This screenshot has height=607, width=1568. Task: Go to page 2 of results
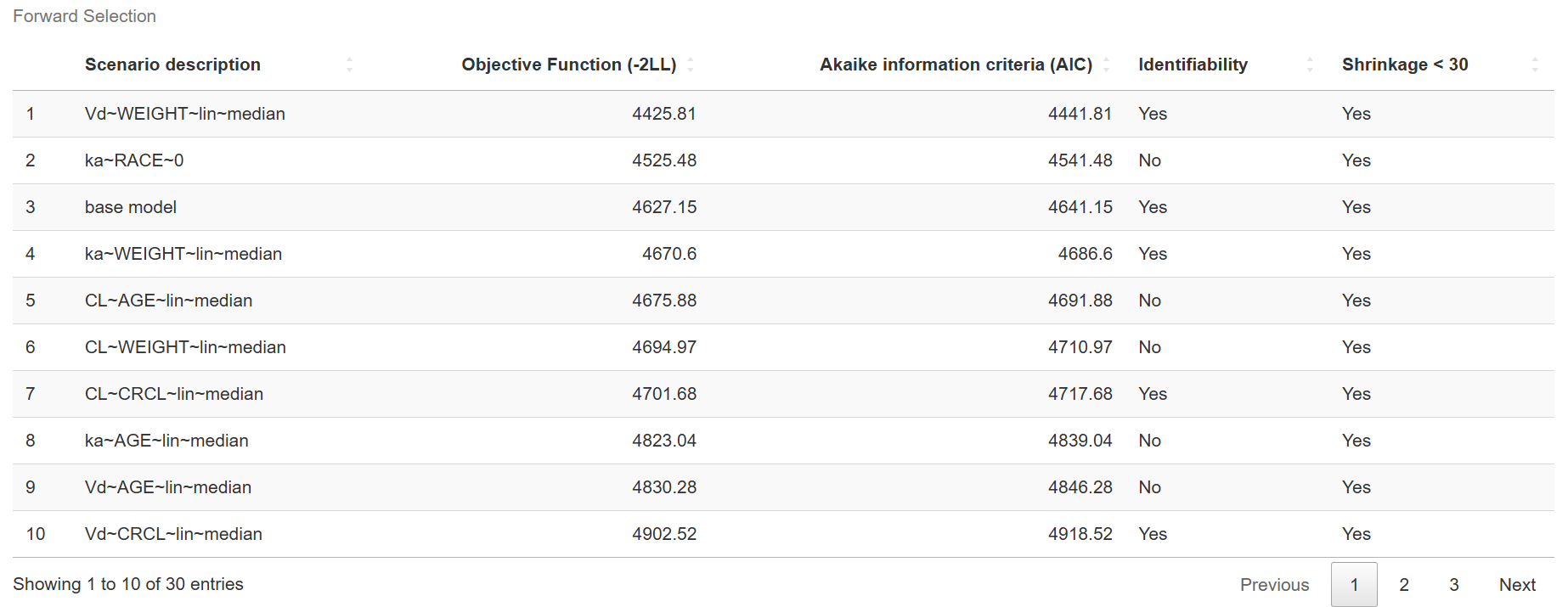1404,585
